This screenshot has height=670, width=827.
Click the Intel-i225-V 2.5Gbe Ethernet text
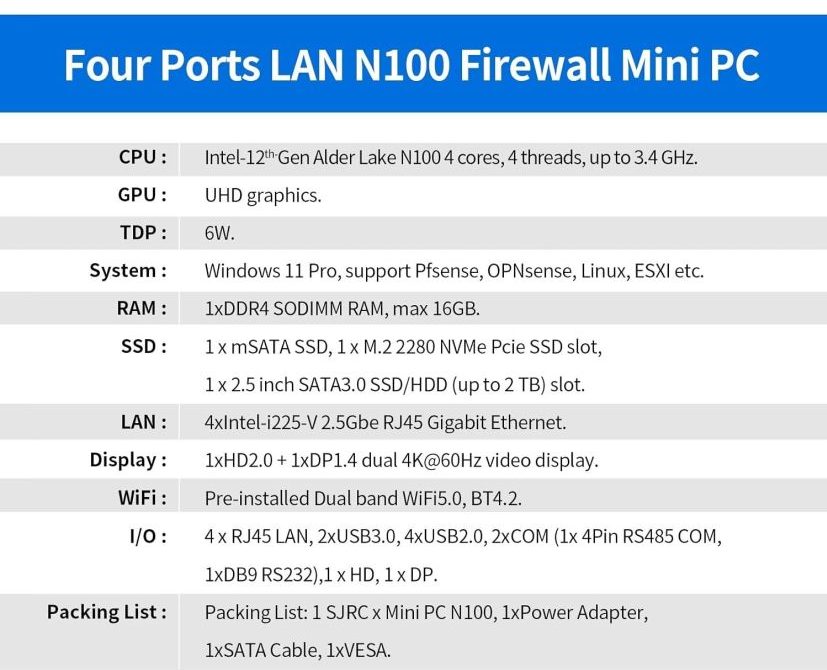click(385, 423)
